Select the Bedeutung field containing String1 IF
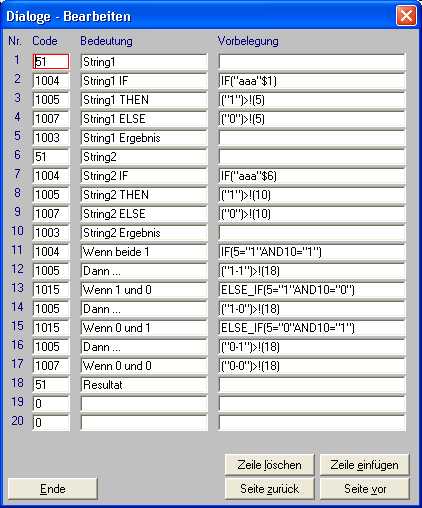The height and width of the screenshot is (508, 422). [x=144, y=81]
